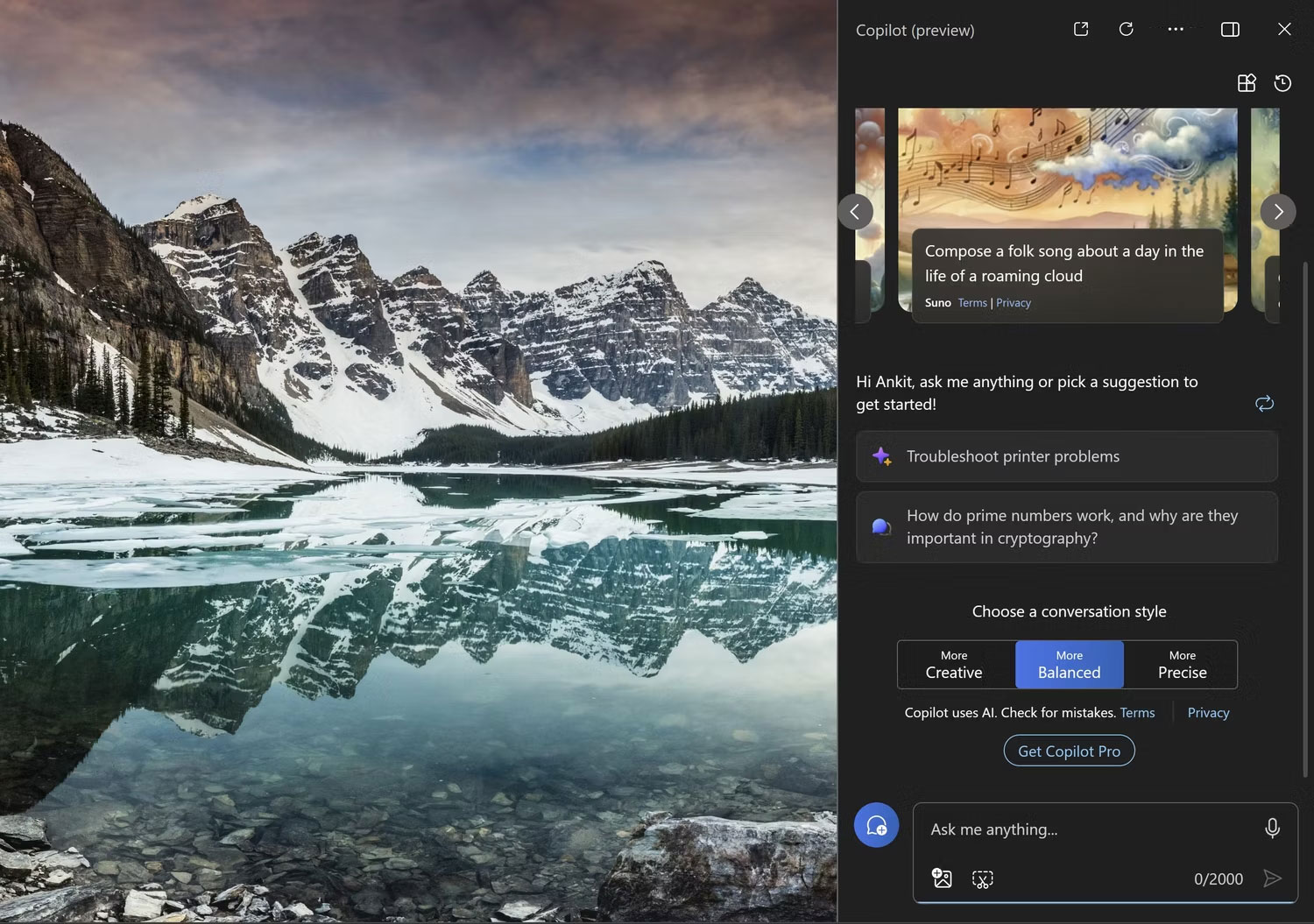The image size is (1314, 924).
Task: Select the More Precise conversation style
Action: point(1181,664)
